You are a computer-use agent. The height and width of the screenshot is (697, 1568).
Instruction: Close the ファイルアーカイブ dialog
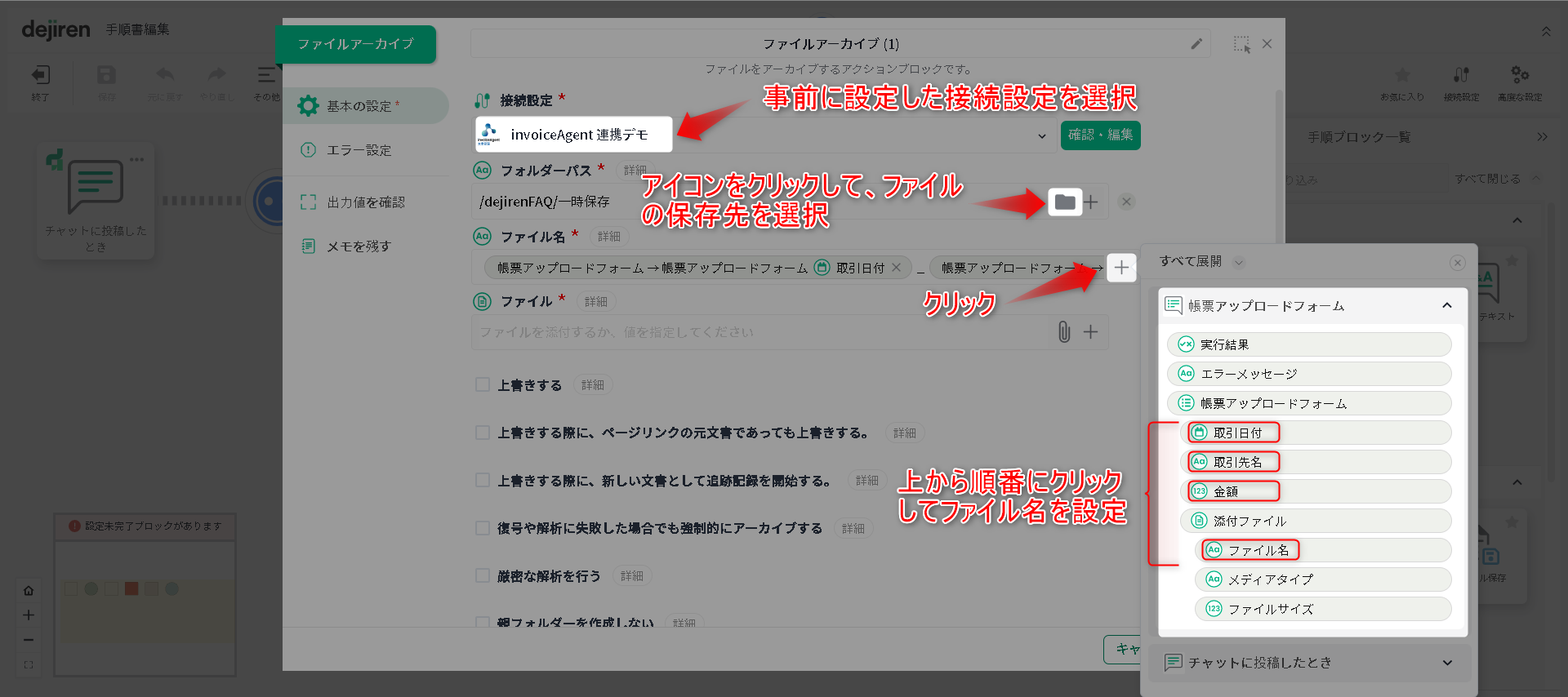(x=1267, y=44)
